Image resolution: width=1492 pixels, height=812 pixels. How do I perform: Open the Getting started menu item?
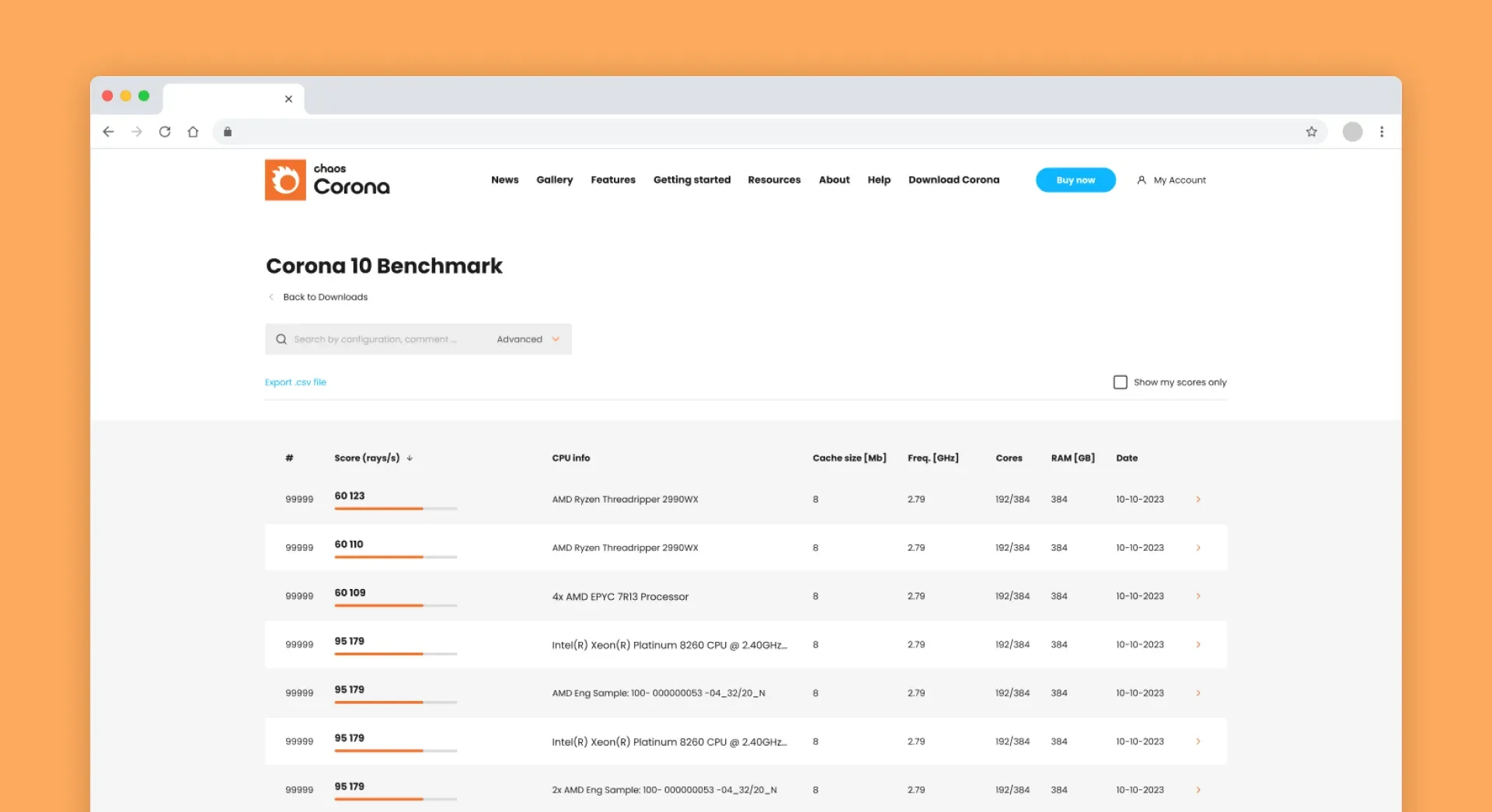click(692, 179)
